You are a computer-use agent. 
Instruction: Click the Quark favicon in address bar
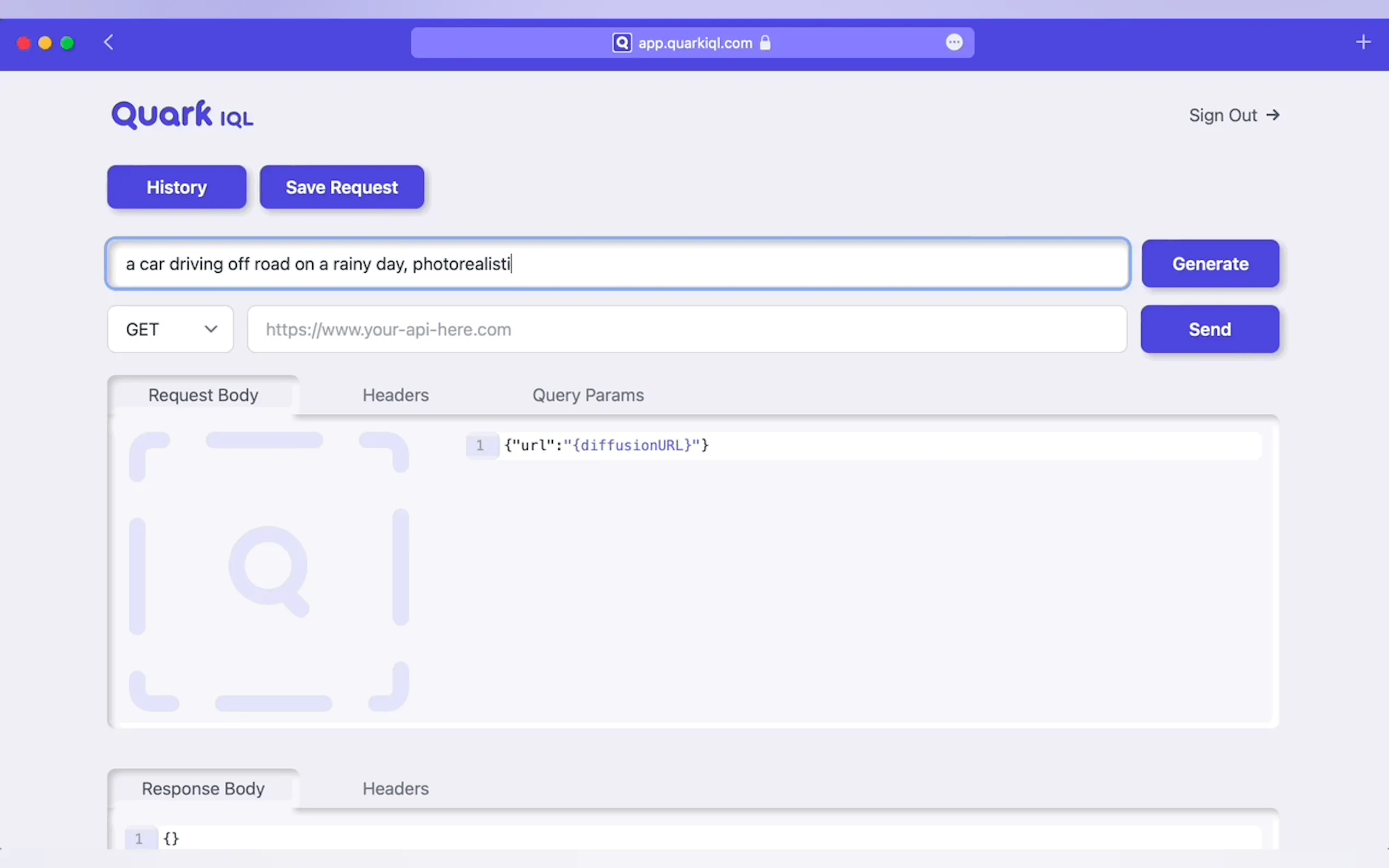(622, 43)
